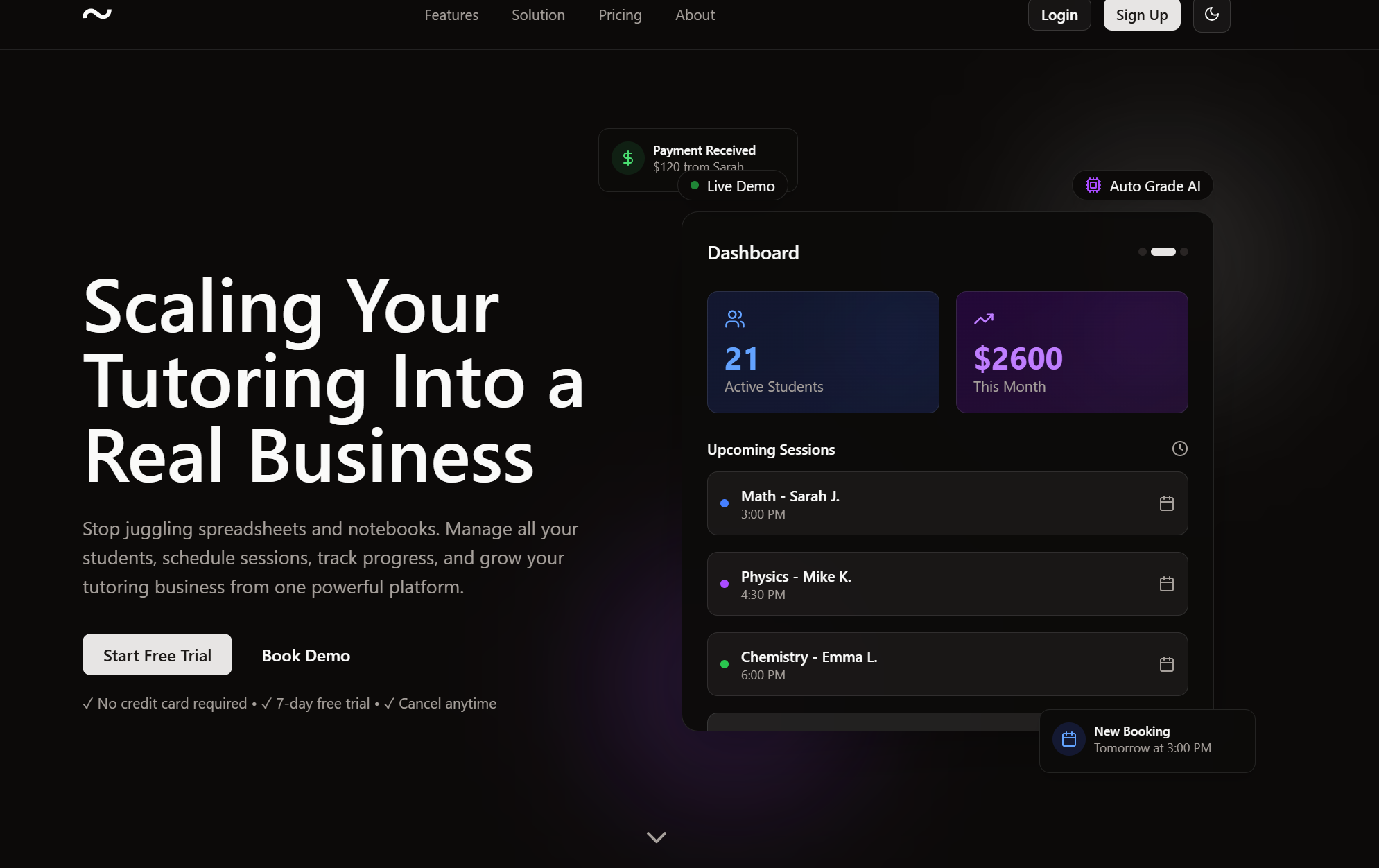Click the Auto Grade AI chip icon
The width and height of the screenshot is (1379, 868).
(1093, 186)
